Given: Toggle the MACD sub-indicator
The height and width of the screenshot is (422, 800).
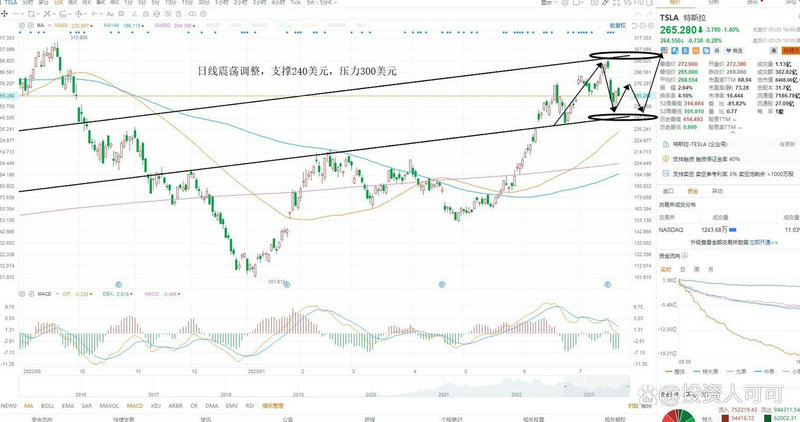Looking at the screenshot, I should [135, 406].
